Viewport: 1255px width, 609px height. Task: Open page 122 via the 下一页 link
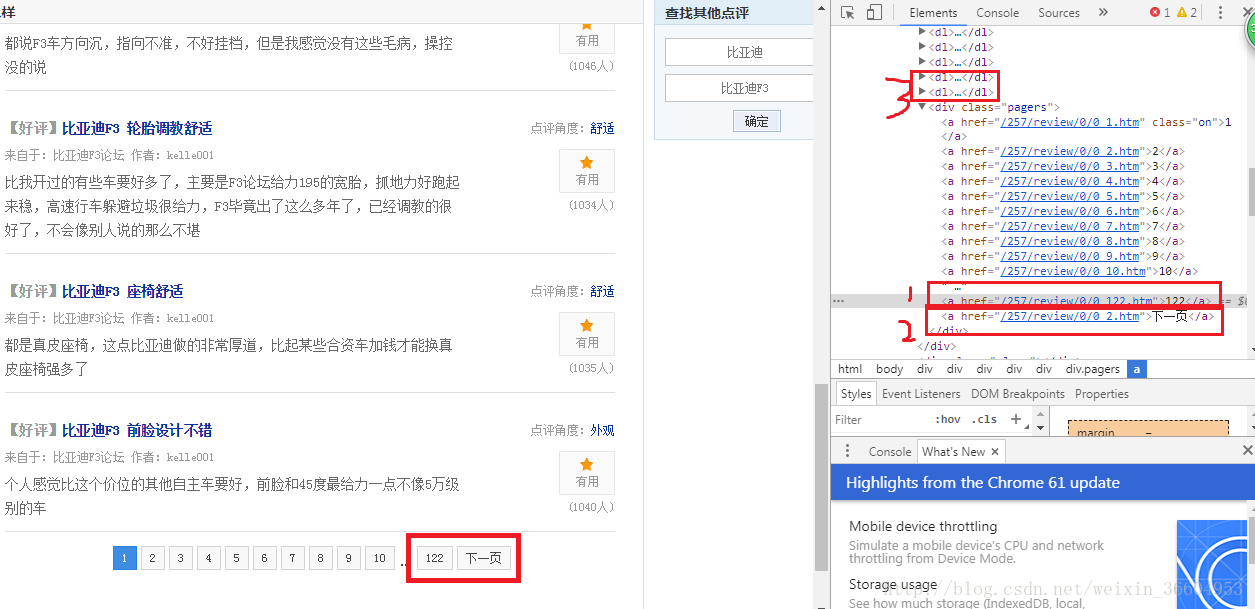[484, 558]
